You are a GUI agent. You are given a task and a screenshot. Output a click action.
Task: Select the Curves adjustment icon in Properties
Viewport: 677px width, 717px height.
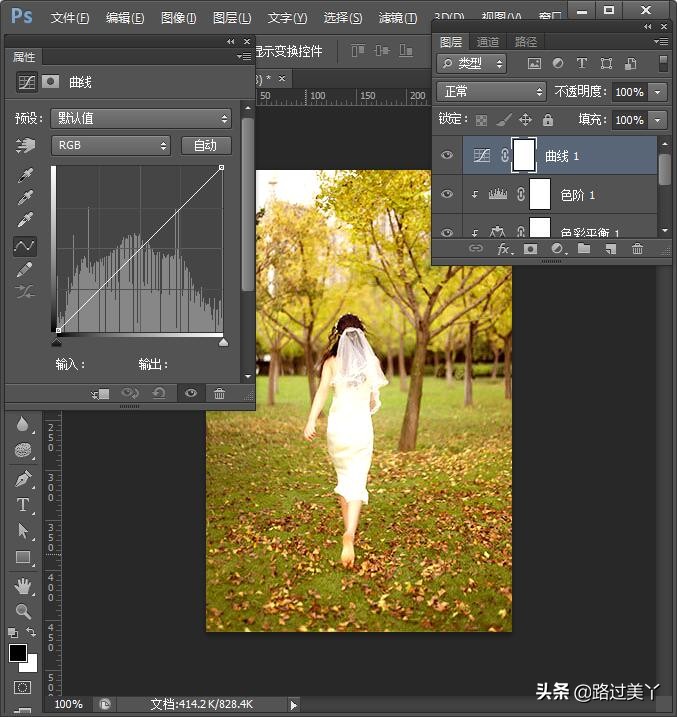(27, 82)
